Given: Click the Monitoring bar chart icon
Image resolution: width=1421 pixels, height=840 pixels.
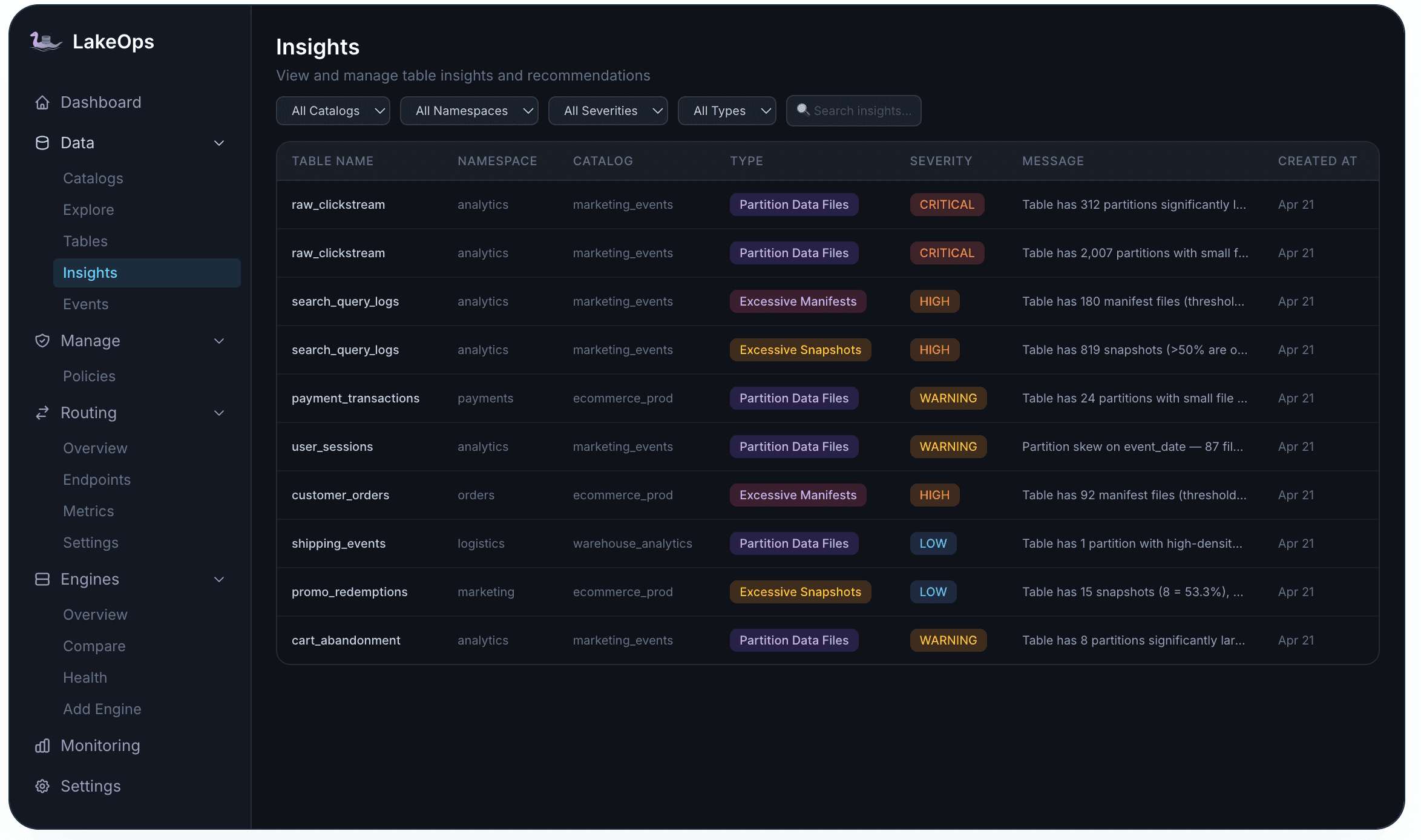Looking at the screenshot, I should click(x=42, y=746).
